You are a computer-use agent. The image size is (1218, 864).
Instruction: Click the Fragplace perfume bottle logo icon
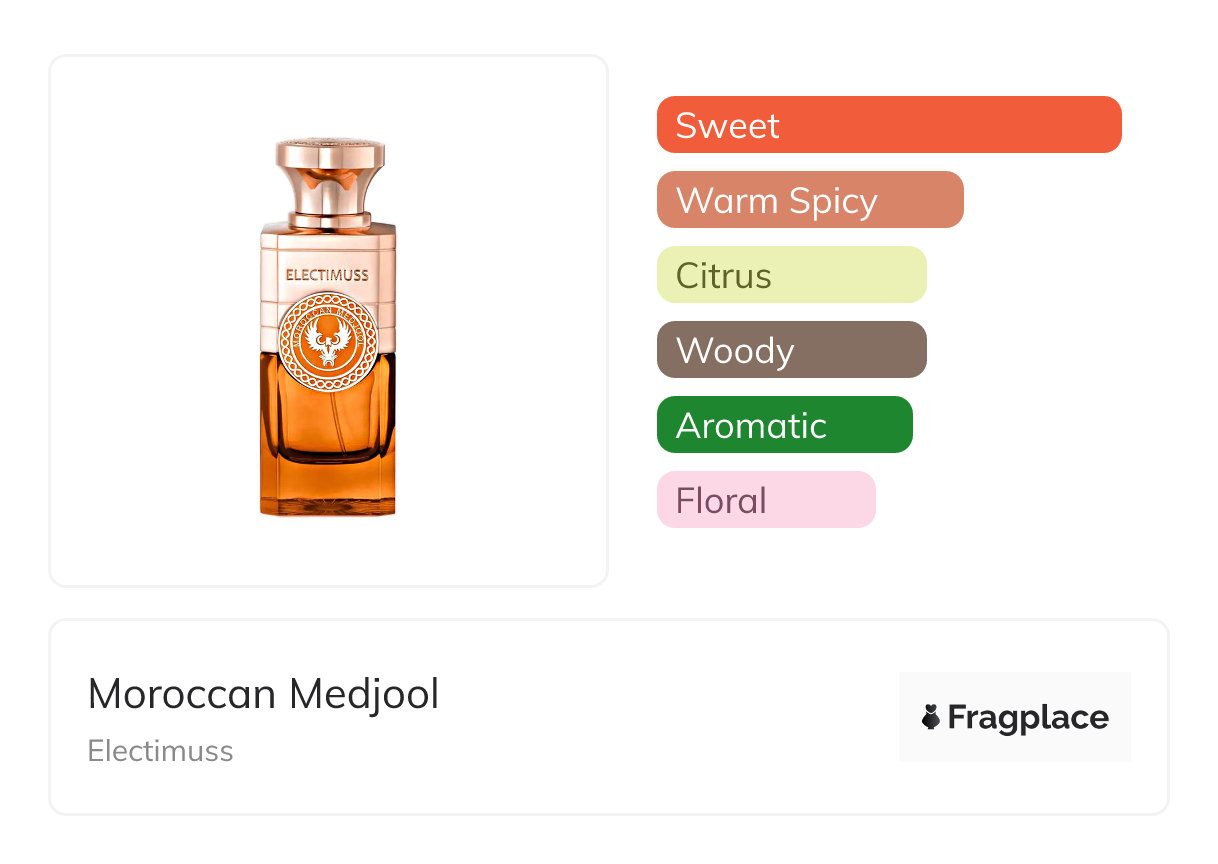(x=931, y=717)
